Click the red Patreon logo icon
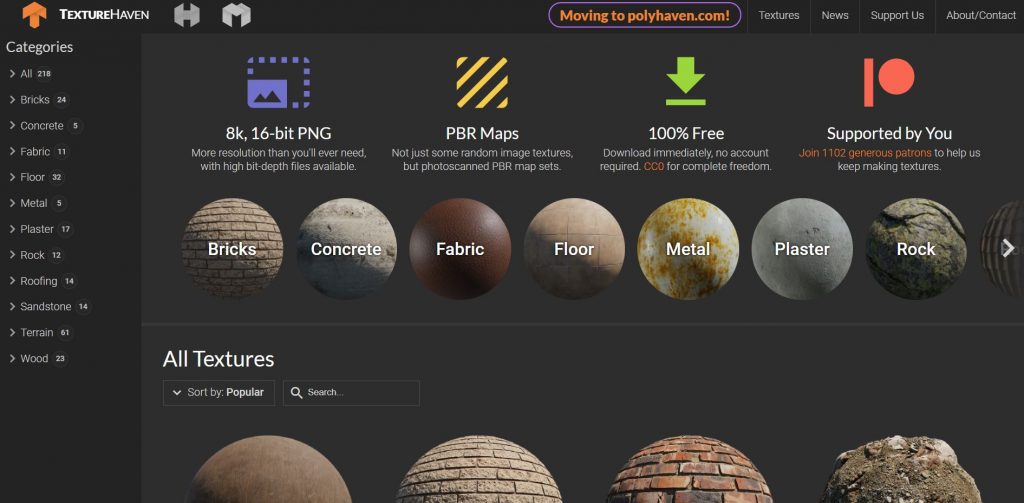The height and width of the screenshot is (503, 1024). tap(889, 82)
